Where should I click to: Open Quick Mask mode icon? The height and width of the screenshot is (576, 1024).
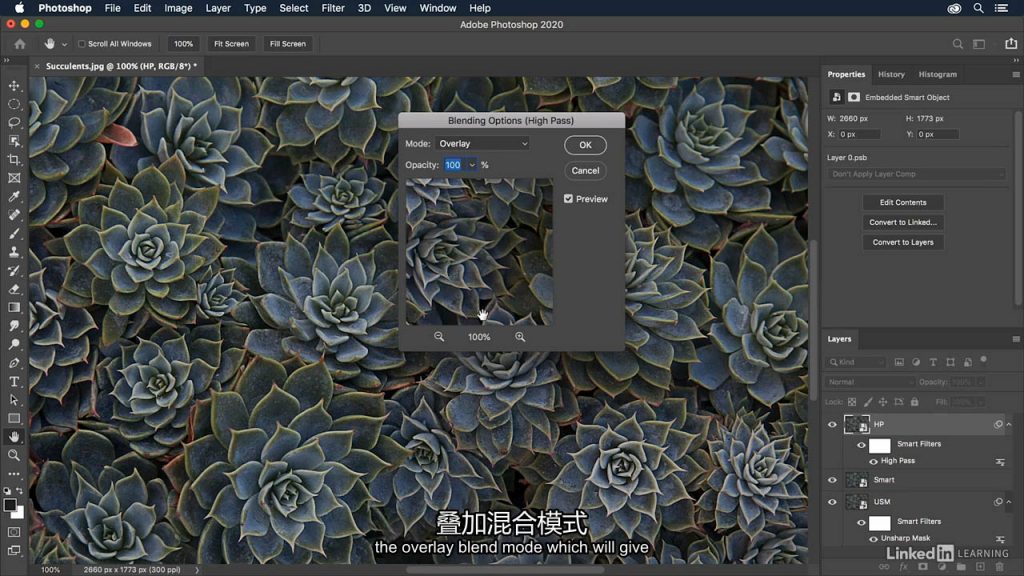tap(14, 532)
